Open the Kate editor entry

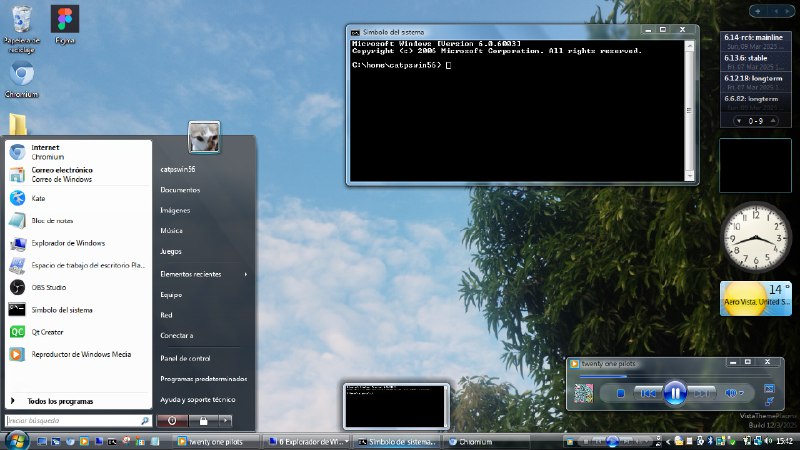point(38,198)
